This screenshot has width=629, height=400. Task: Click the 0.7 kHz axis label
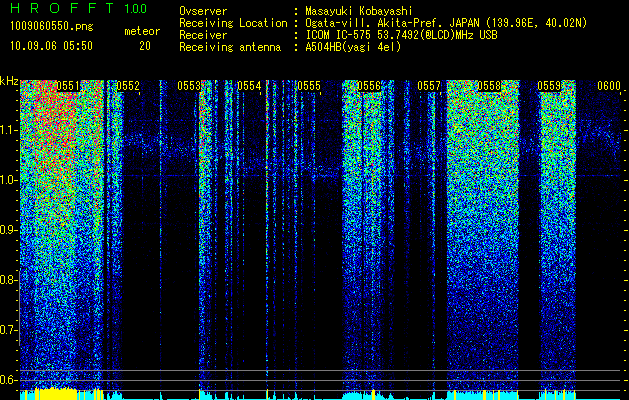[8, 330]
